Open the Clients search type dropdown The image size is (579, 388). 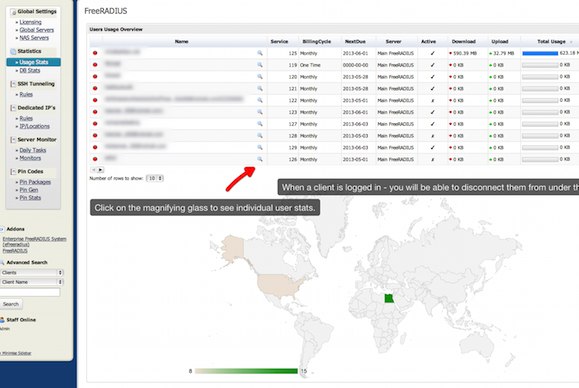[x=32, y=272]
